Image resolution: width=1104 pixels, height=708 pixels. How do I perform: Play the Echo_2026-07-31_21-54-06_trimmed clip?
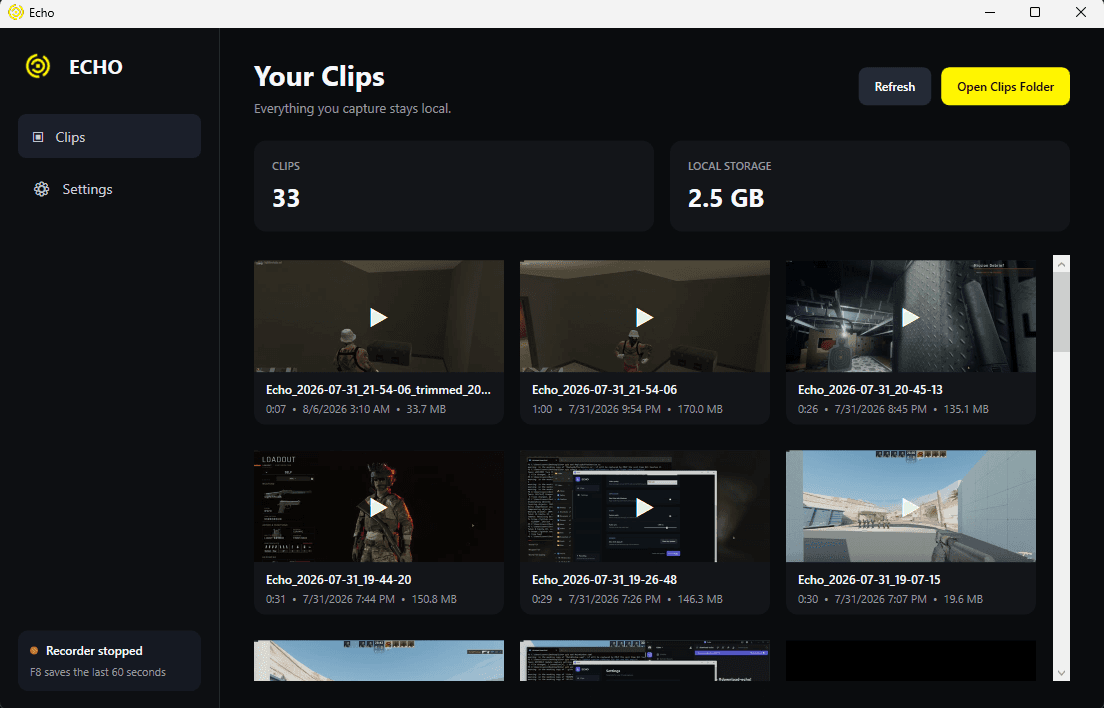(x=379, y=317)
